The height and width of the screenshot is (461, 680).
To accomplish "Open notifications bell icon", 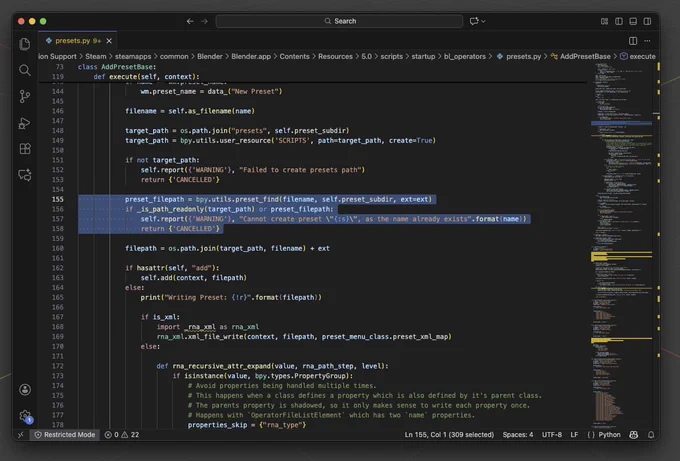I will (651, 435).
